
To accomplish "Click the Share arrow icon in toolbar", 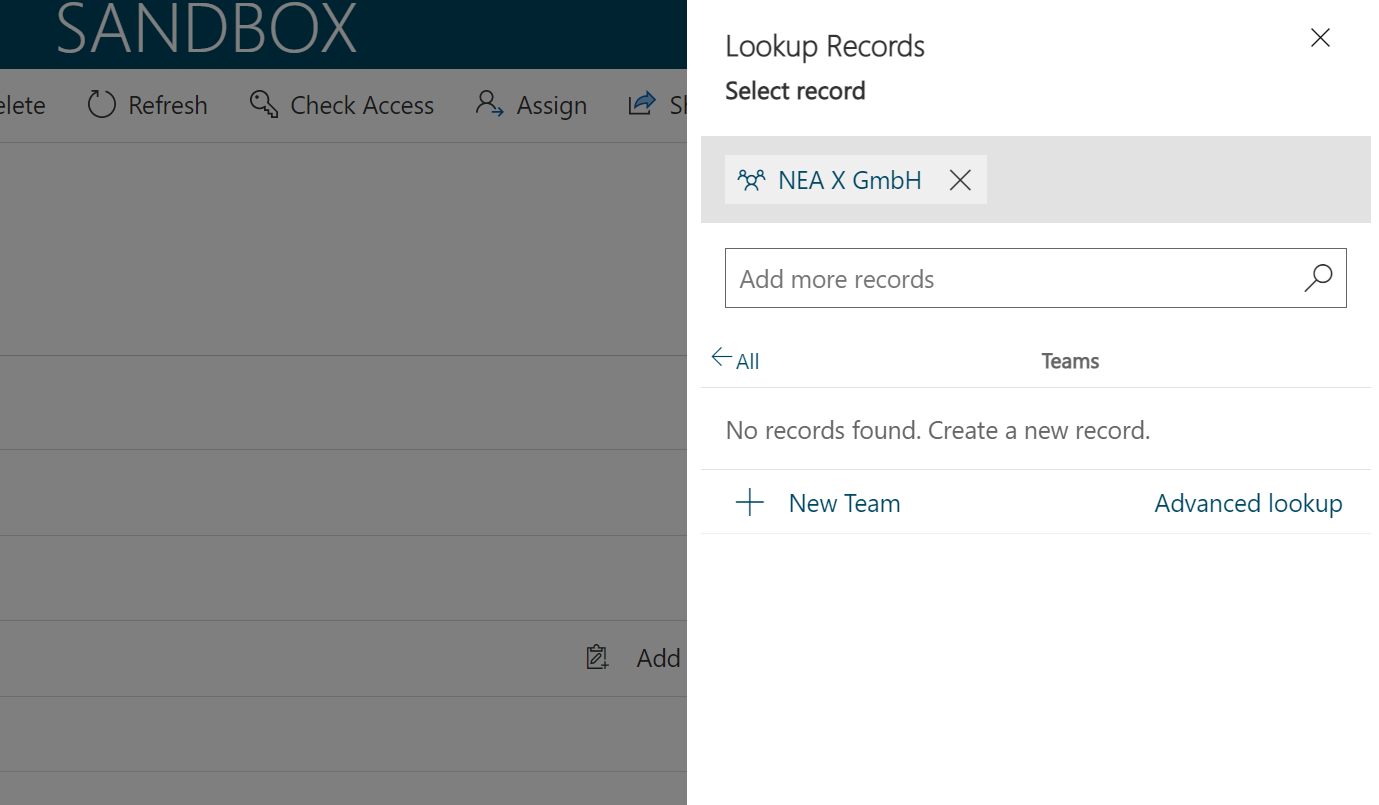I will [x=641, y=104].
